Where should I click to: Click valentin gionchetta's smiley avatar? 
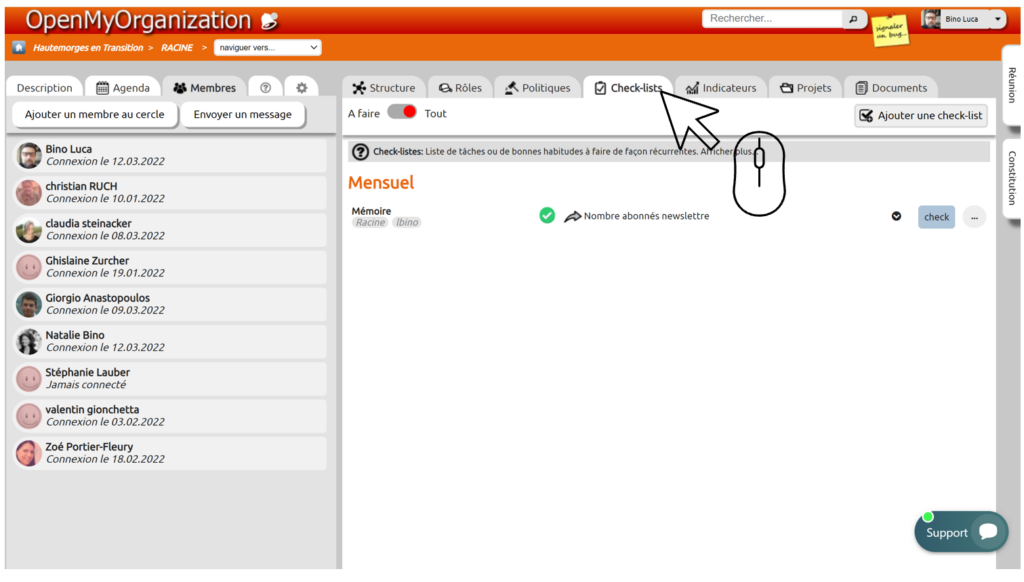click(x=29, y=416)
